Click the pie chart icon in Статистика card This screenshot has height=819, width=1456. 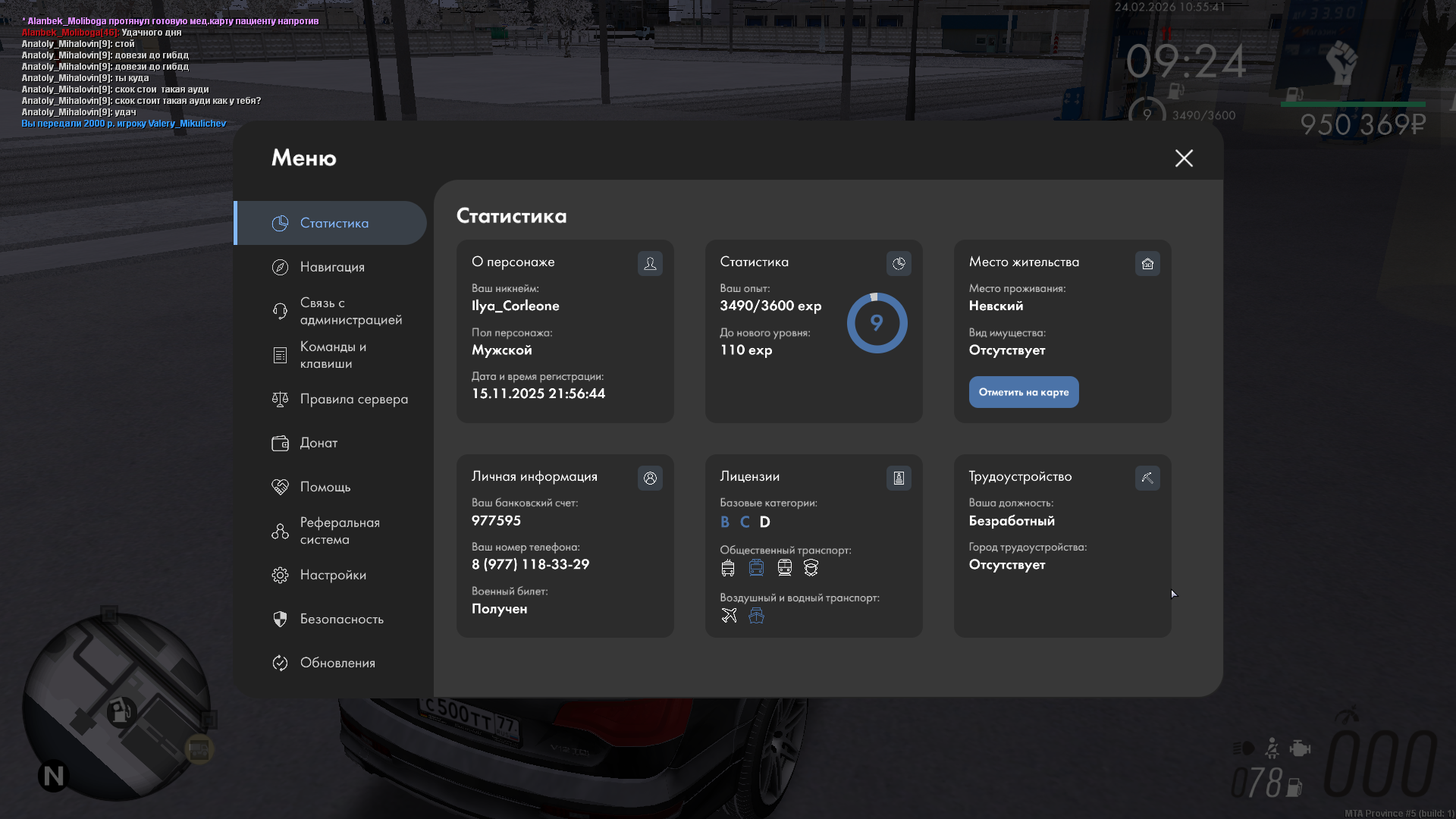899,263
